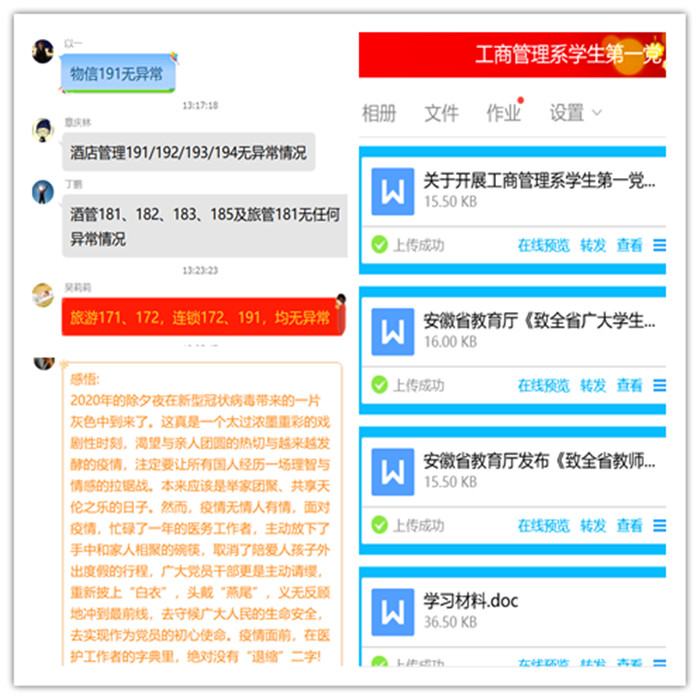The width and height of the screenshot is (700, 700).
Task: Open hamburger menu for first file
Action: pyautogui.click(x=659, y=245)
